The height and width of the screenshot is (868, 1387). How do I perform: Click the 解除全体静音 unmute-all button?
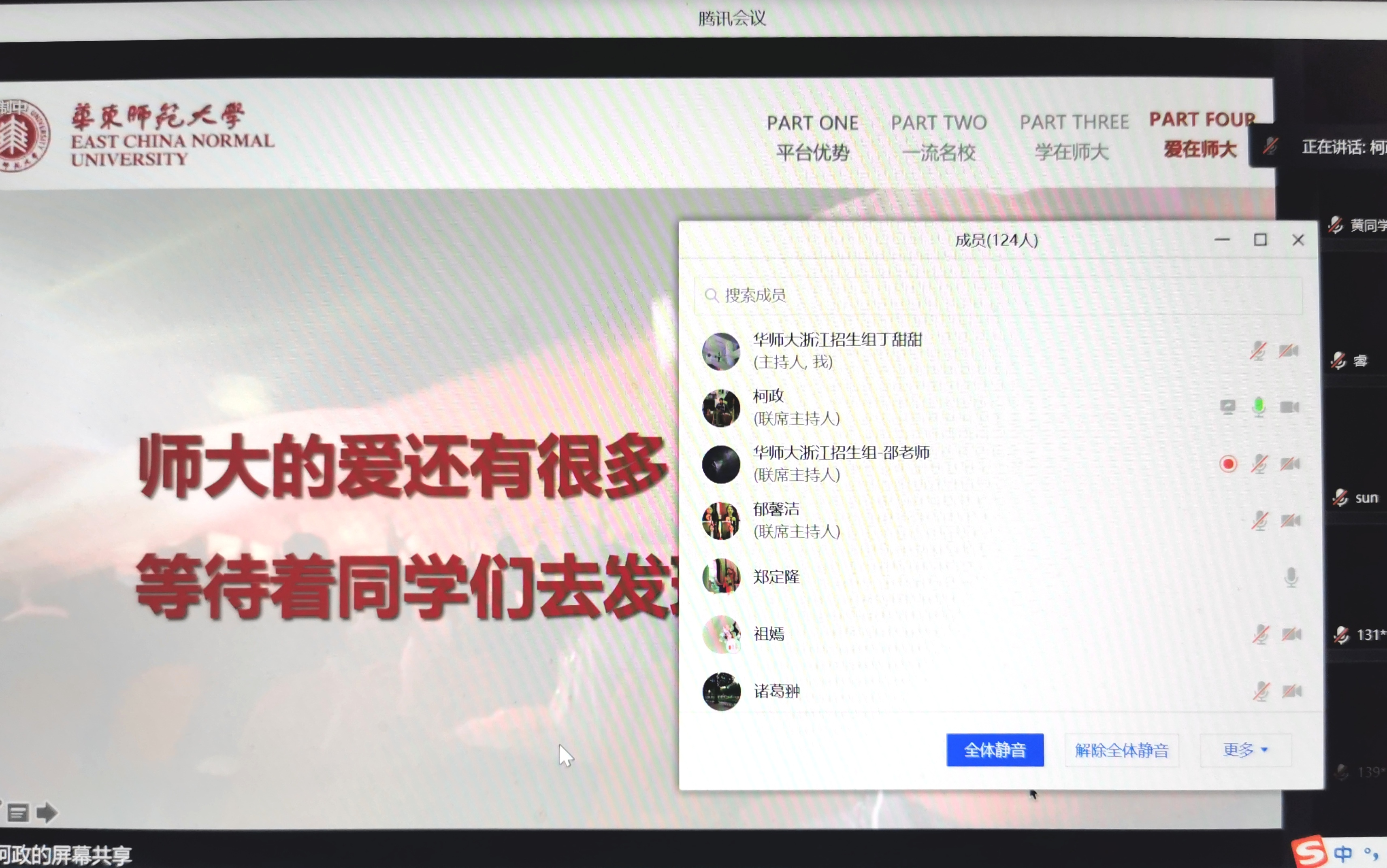(1122, 750)
